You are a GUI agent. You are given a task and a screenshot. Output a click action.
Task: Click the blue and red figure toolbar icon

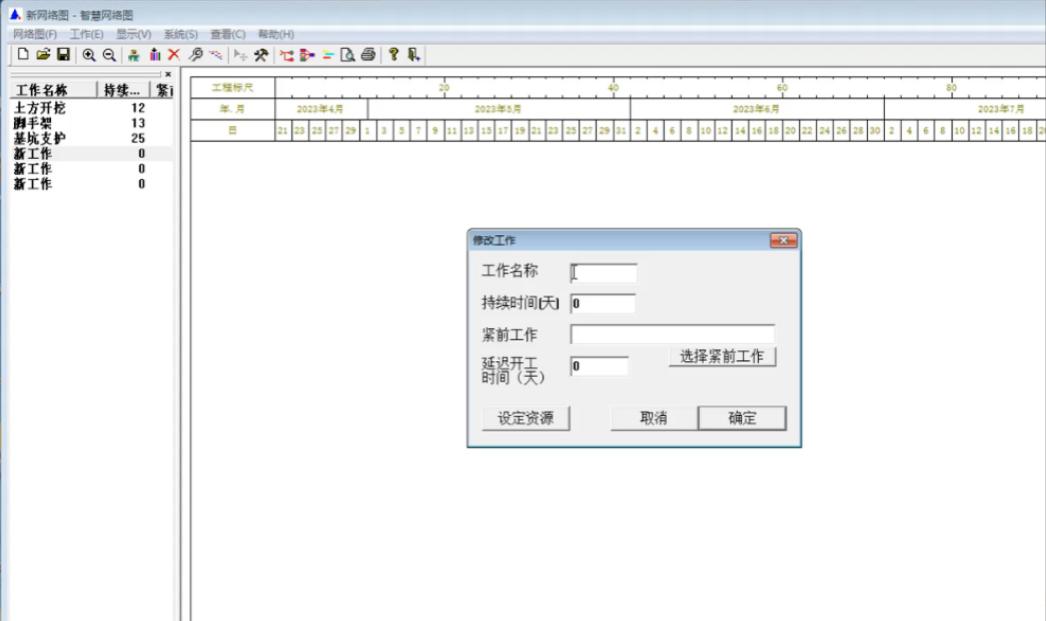pos(155,55)
